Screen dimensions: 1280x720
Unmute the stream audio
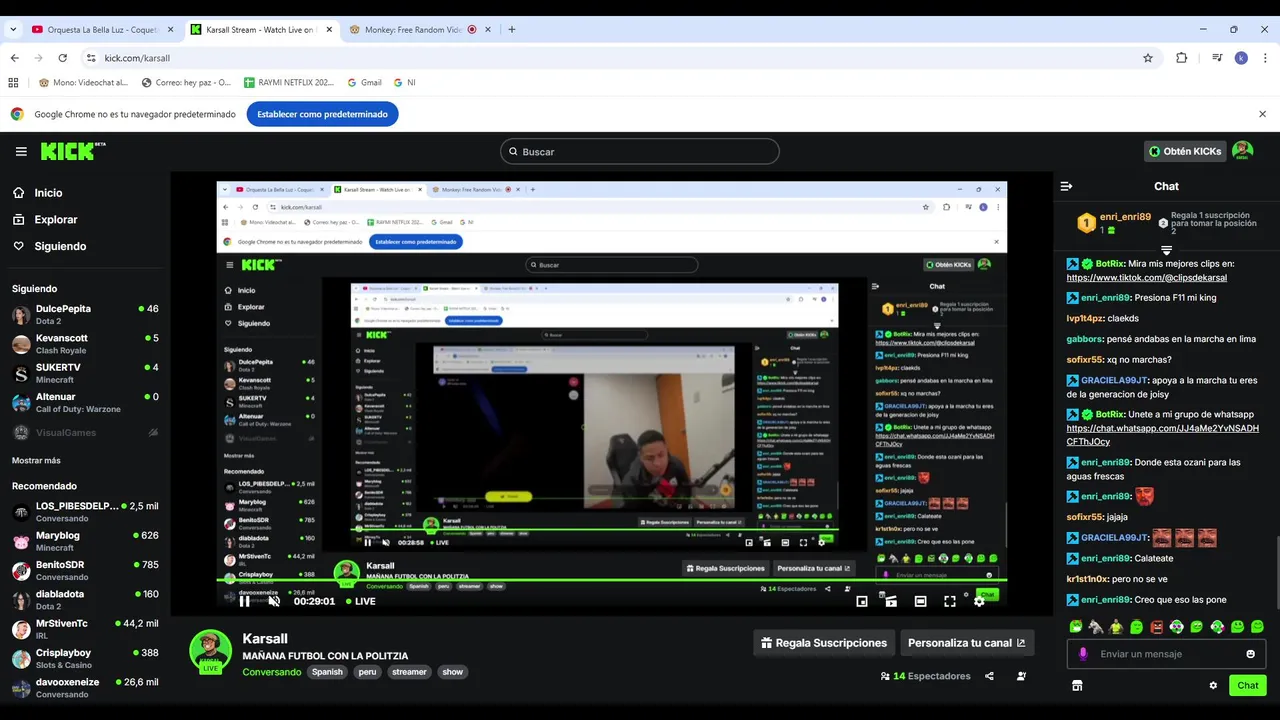273,601
